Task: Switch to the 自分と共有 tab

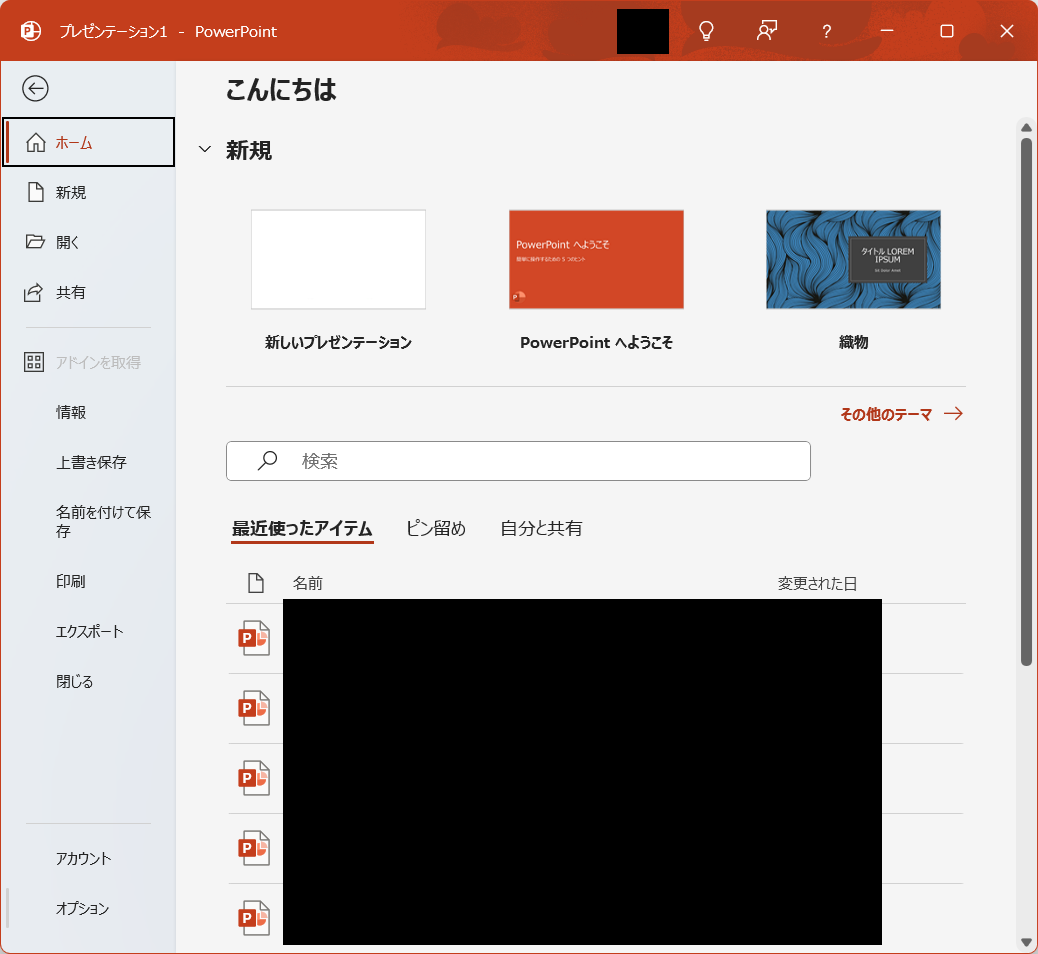Action: [x=541, y=528]
